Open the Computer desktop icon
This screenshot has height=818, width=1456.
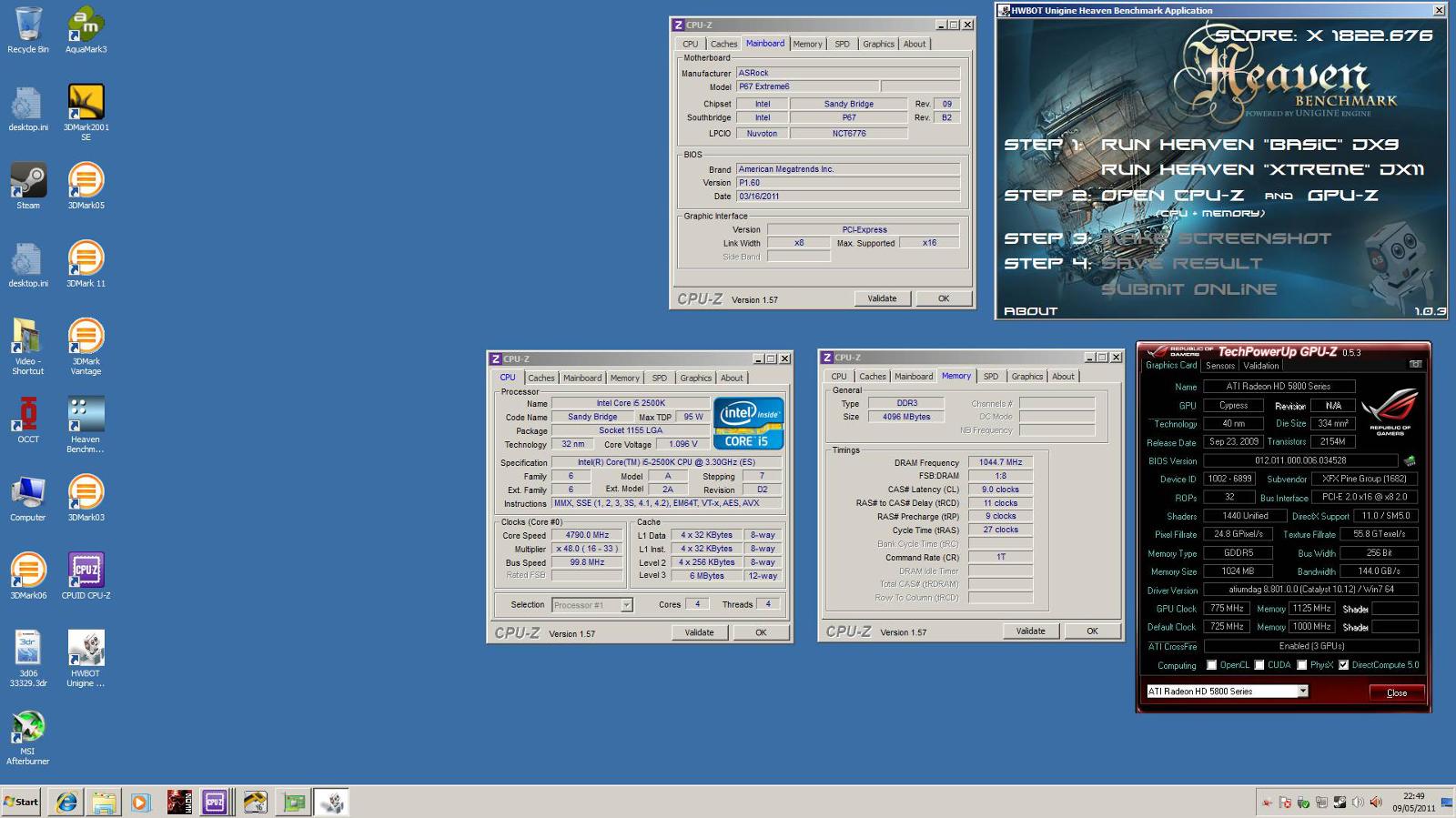(28, 499)
